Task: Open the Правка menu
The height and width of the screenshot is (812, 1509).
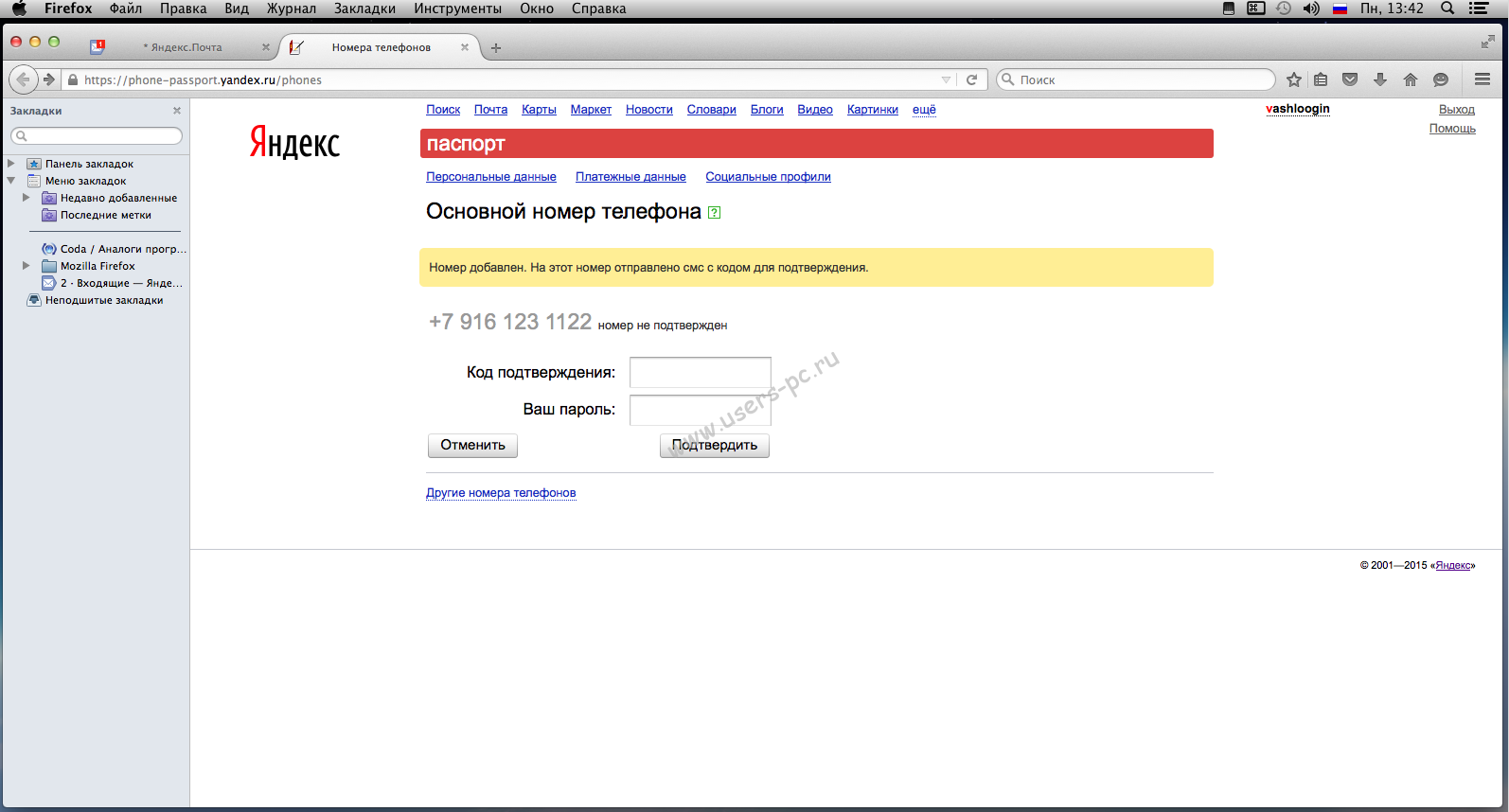Action: pyautogui.click(x=184, y=9)
